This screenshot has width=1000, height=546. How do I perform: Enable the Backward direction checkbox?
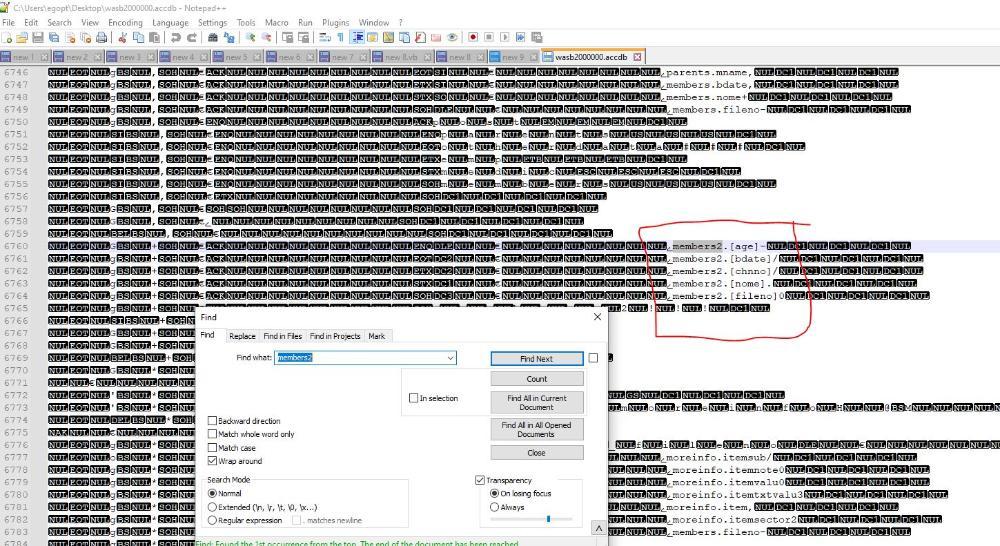click(x=212, y=421)
